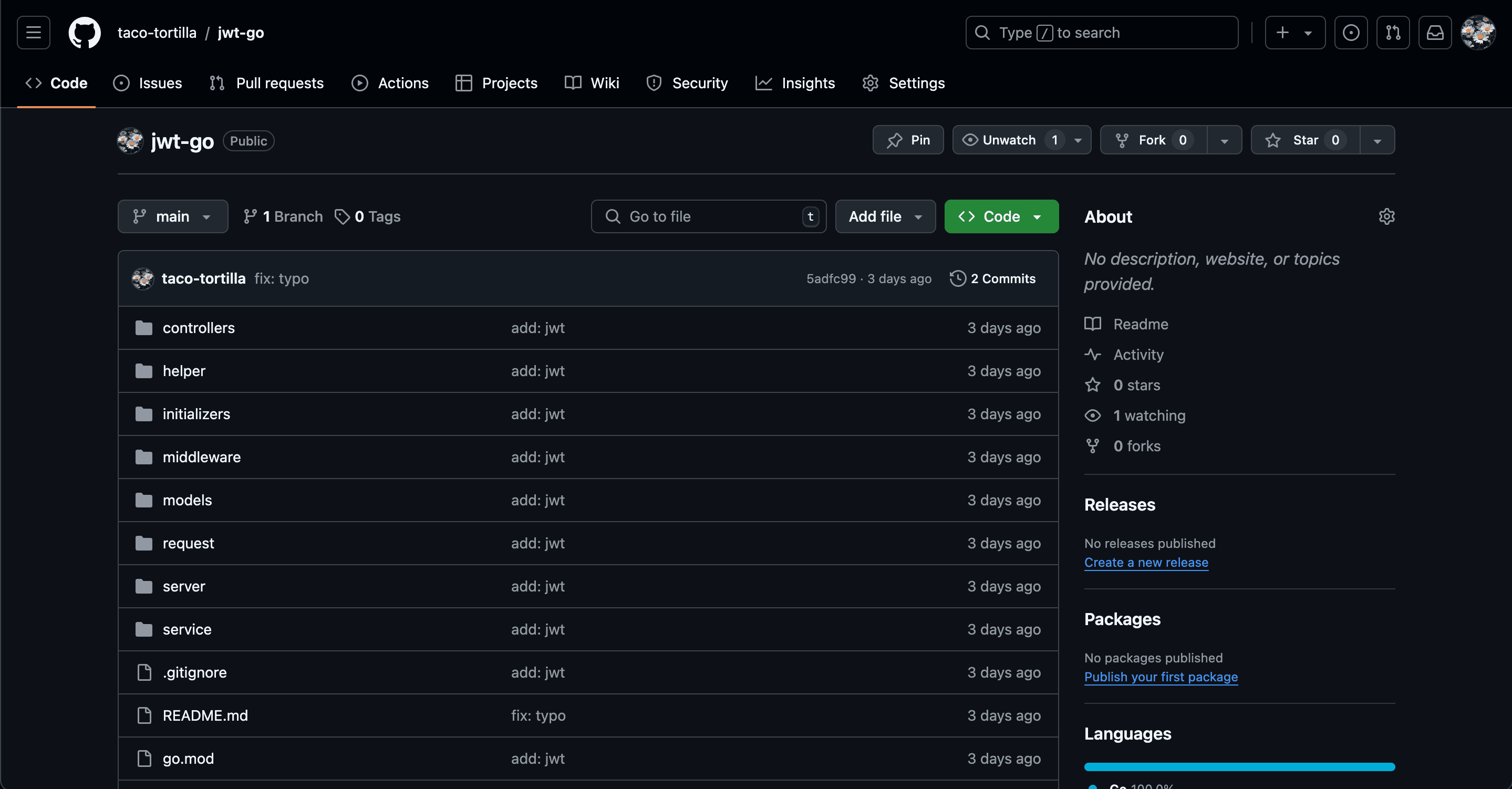Open the initializers folder
1512x789 pixels.
pyautogui.click(x=196, y=414)
